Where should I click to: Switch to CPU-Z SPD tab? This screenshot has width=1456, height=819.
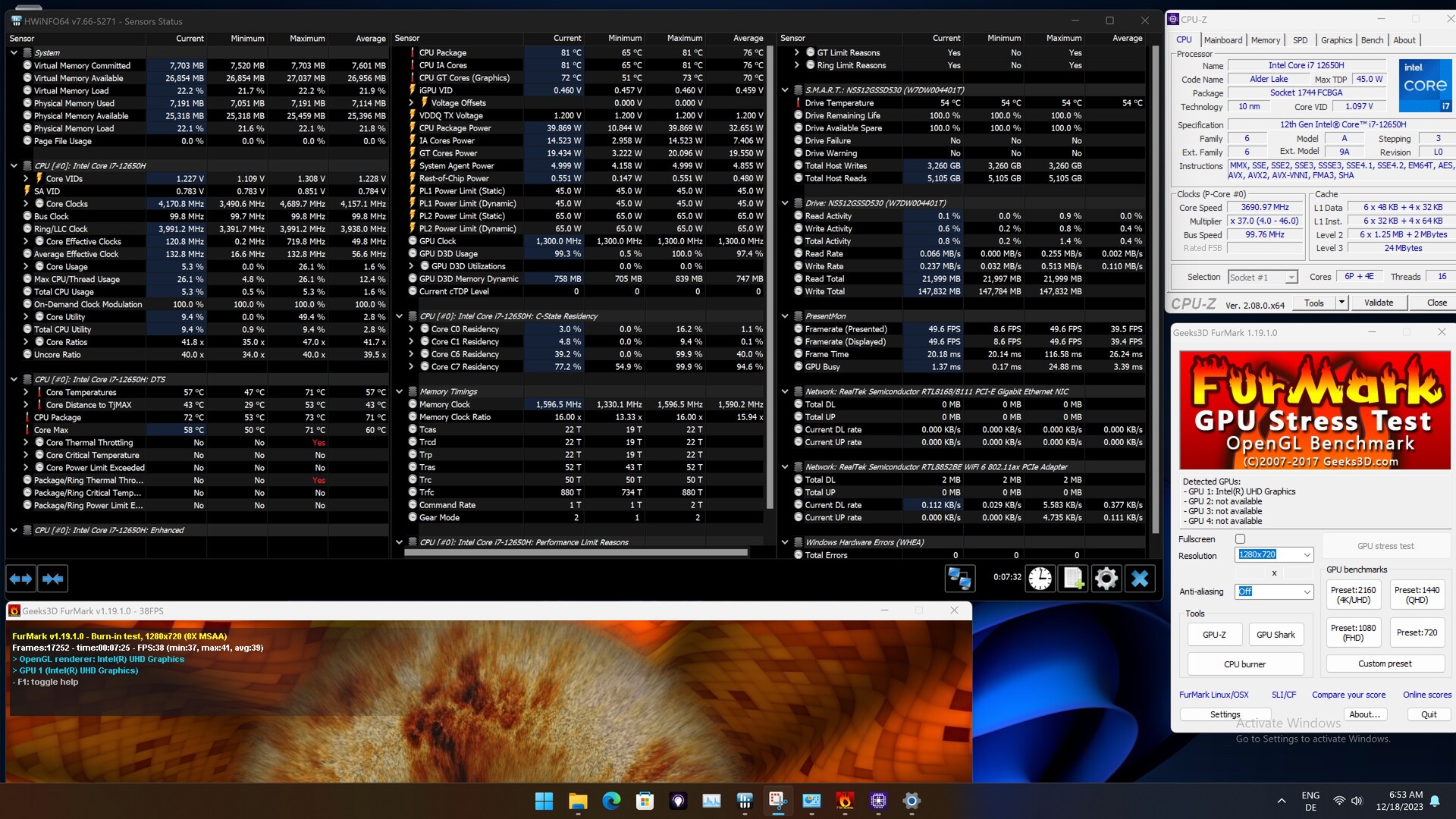1300,40
